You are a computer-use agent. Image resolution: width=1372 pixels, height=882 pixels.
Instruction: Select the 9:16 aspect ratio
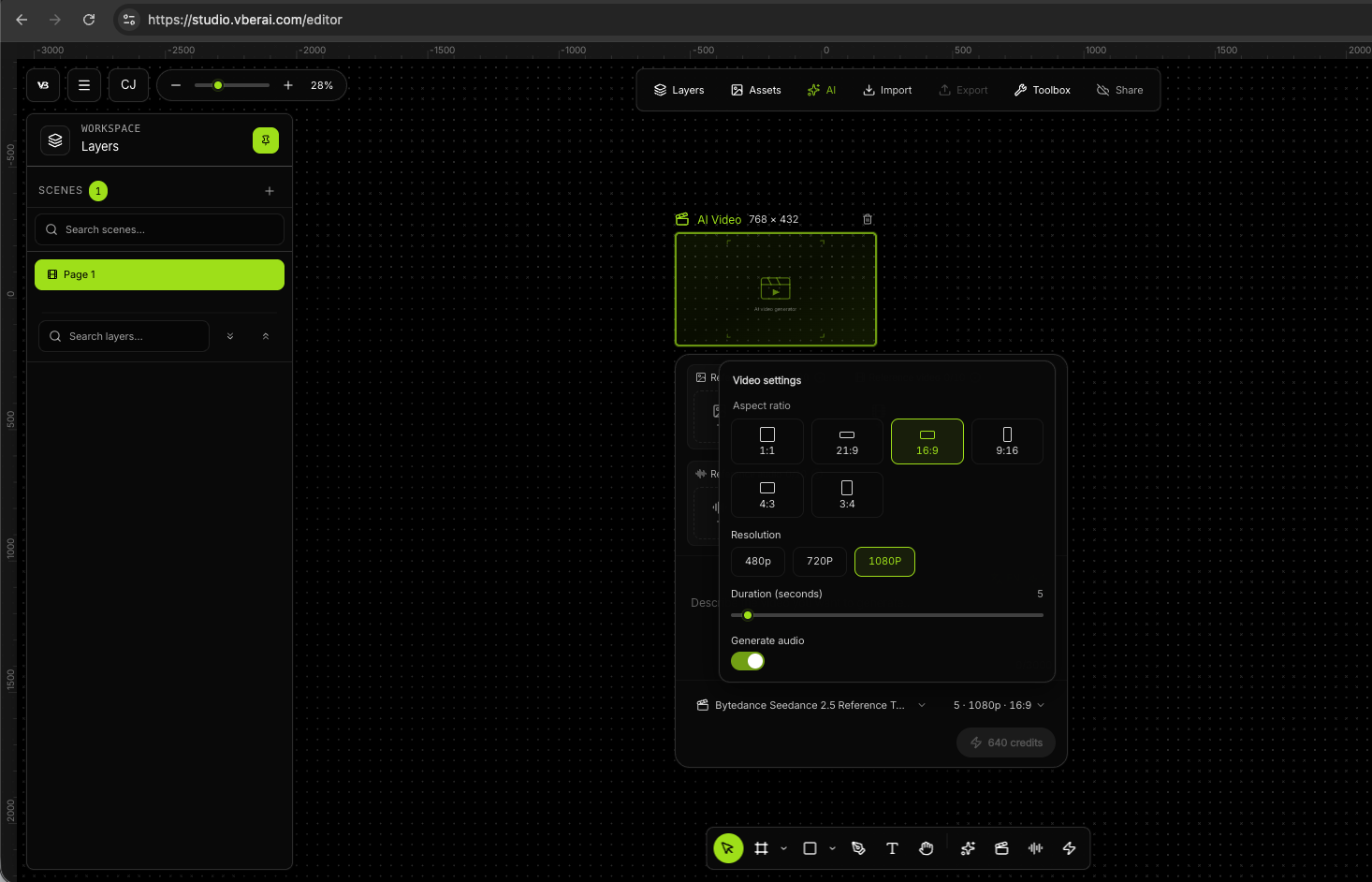click(1007, 441)
